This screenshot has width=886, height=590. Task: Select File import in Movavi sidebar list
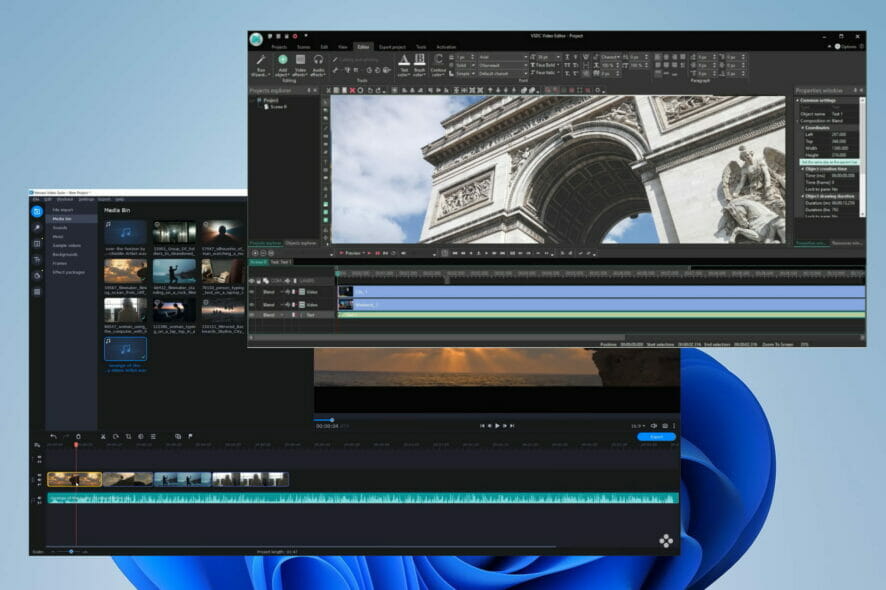click(x=63, y=210)
